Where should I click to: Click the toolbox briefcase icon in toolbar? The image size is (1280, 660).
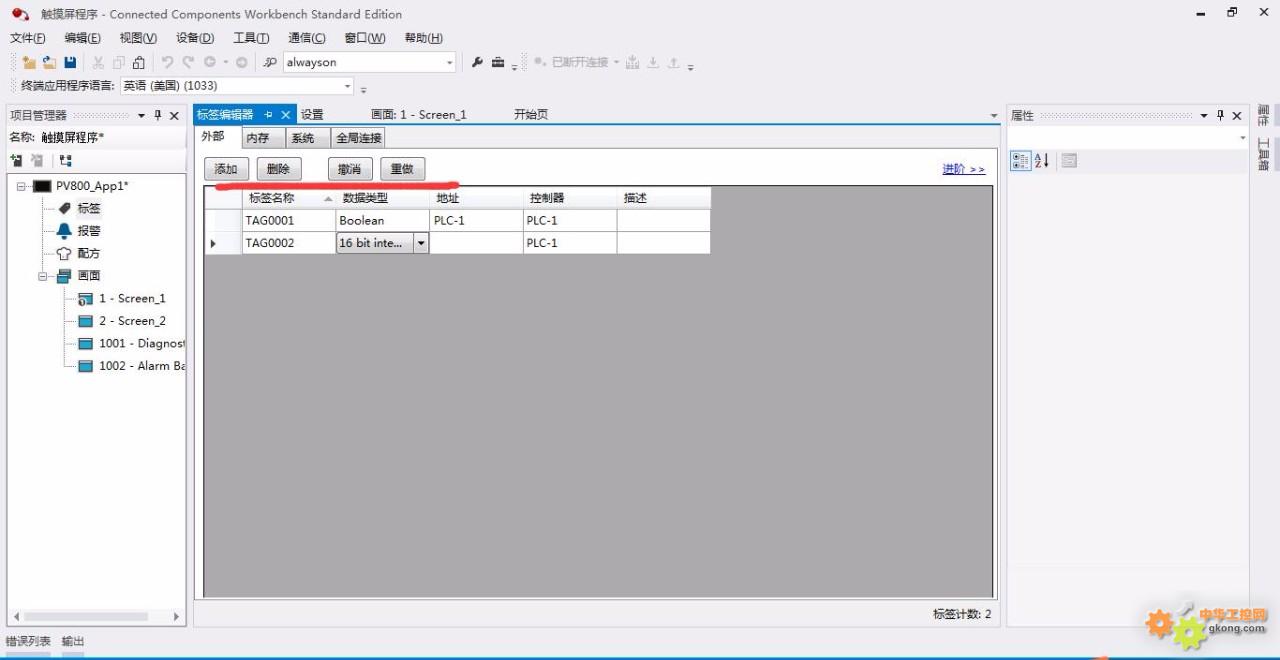click(x=498, y=62)
